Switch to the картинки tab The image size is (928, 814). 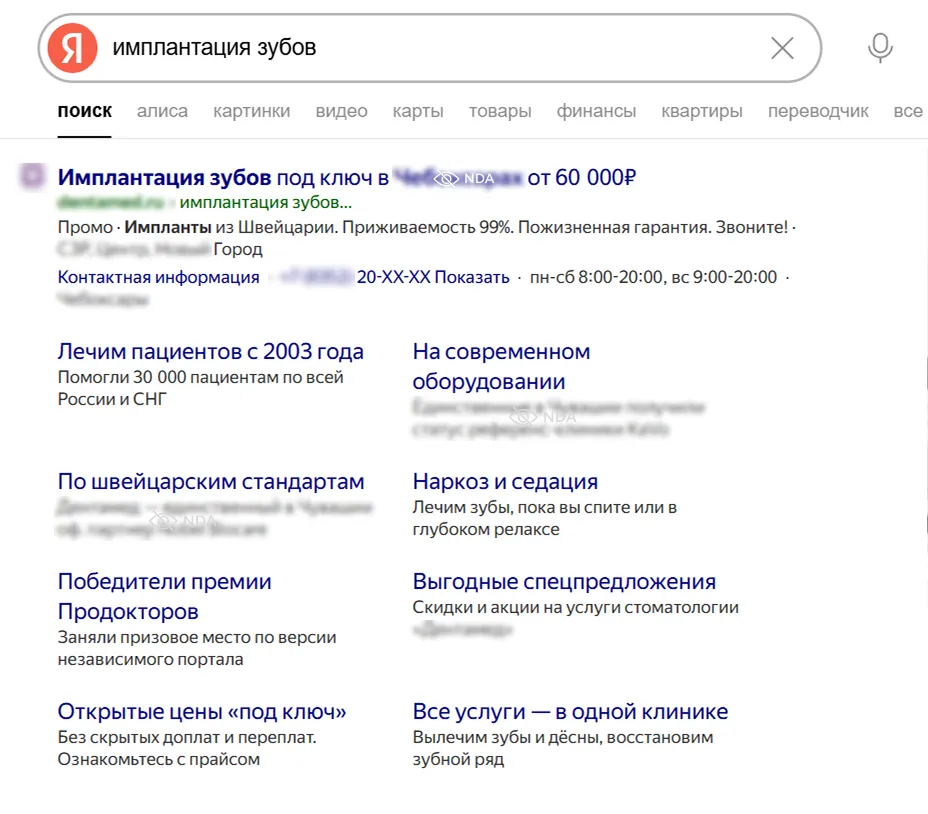point(251,111)
